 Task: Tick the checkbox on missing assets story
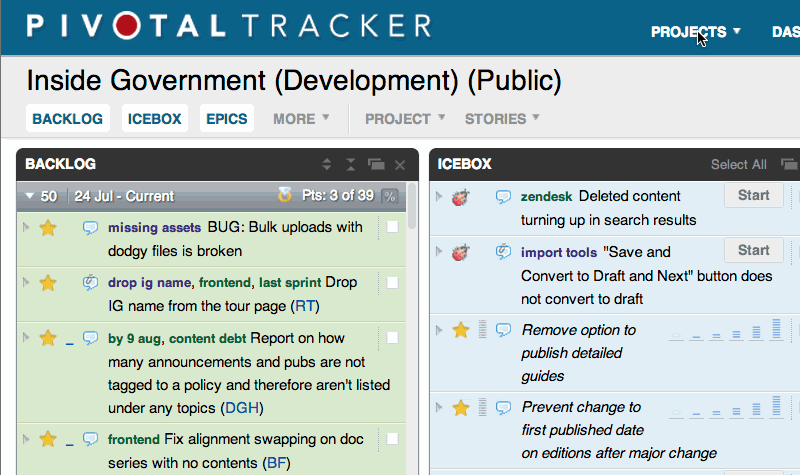(392, 228)
